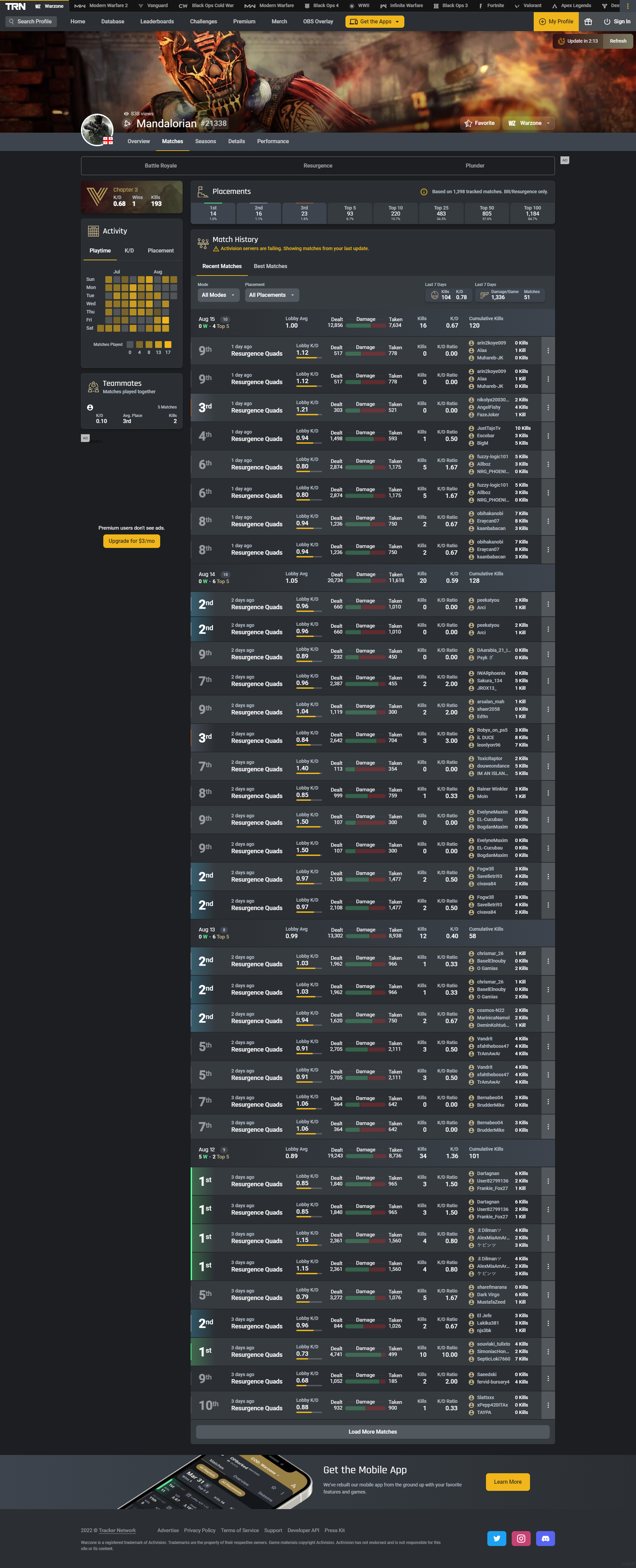Select the Plunder mode filter

pyautogui.click(x=475, y=165)
